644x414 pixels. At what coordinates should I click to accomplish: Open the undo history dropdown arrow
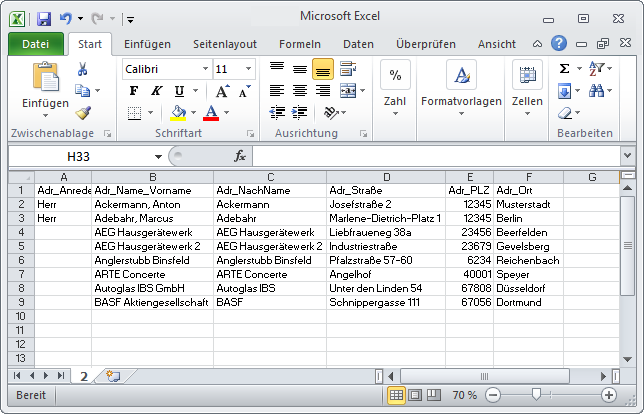tap(80, 18)
